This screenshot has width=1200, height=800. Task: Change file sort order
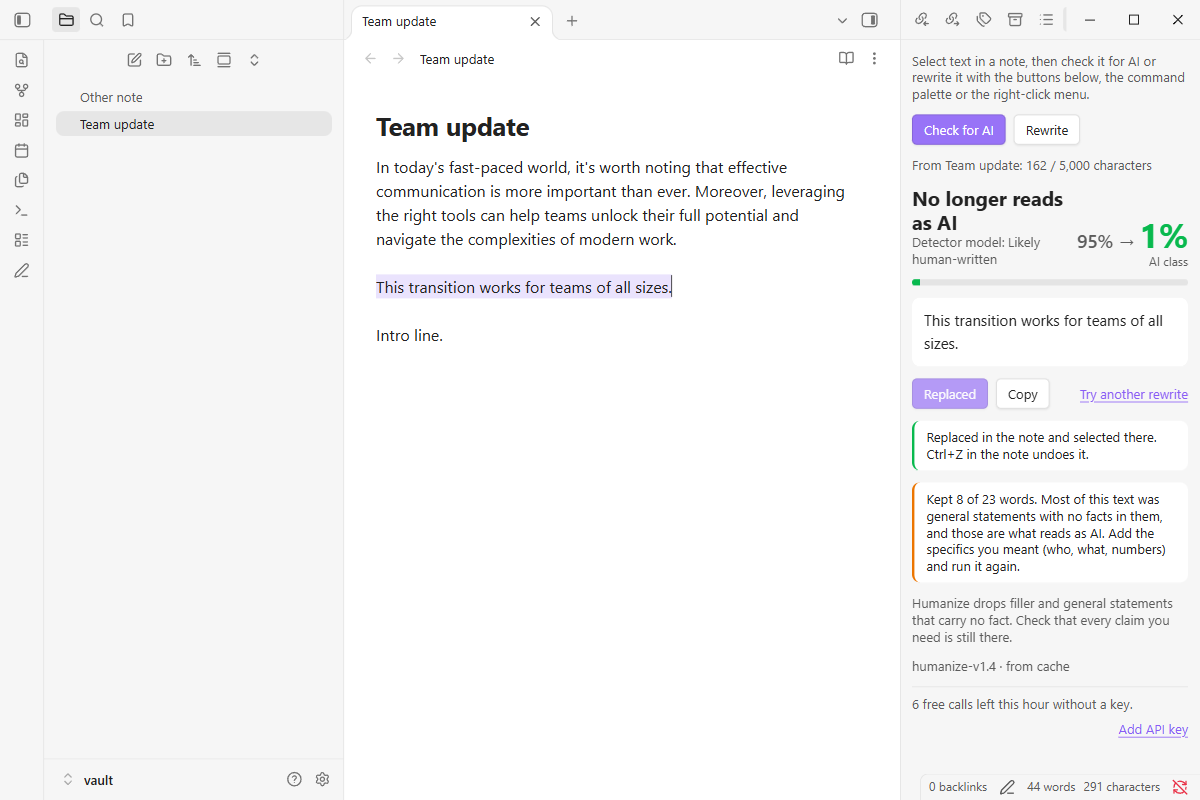pyautogui.click(x=194, y=60)
